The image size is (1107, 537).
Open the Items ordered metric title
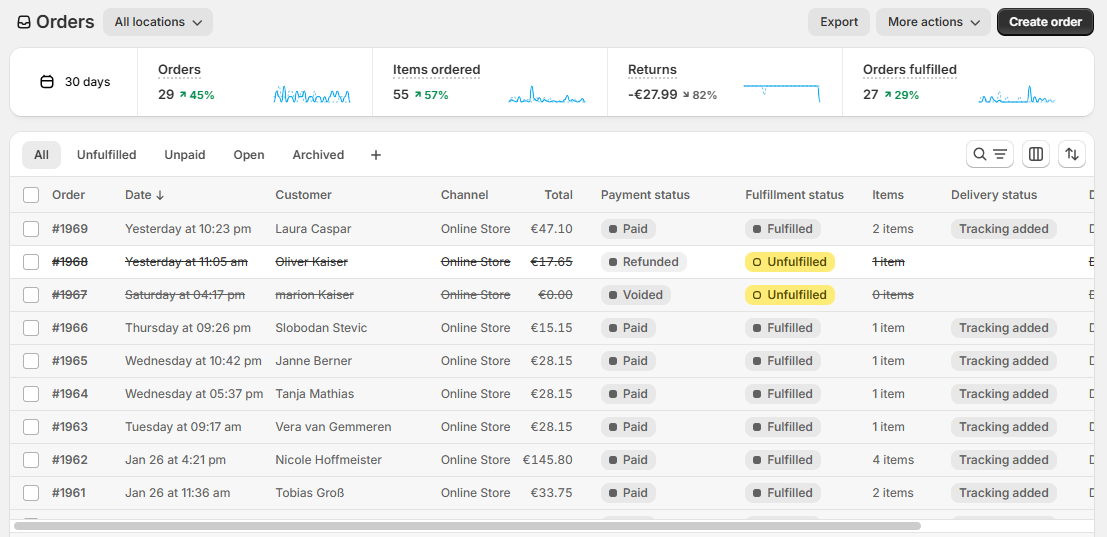pyautogui.click(x=436, y=70)
